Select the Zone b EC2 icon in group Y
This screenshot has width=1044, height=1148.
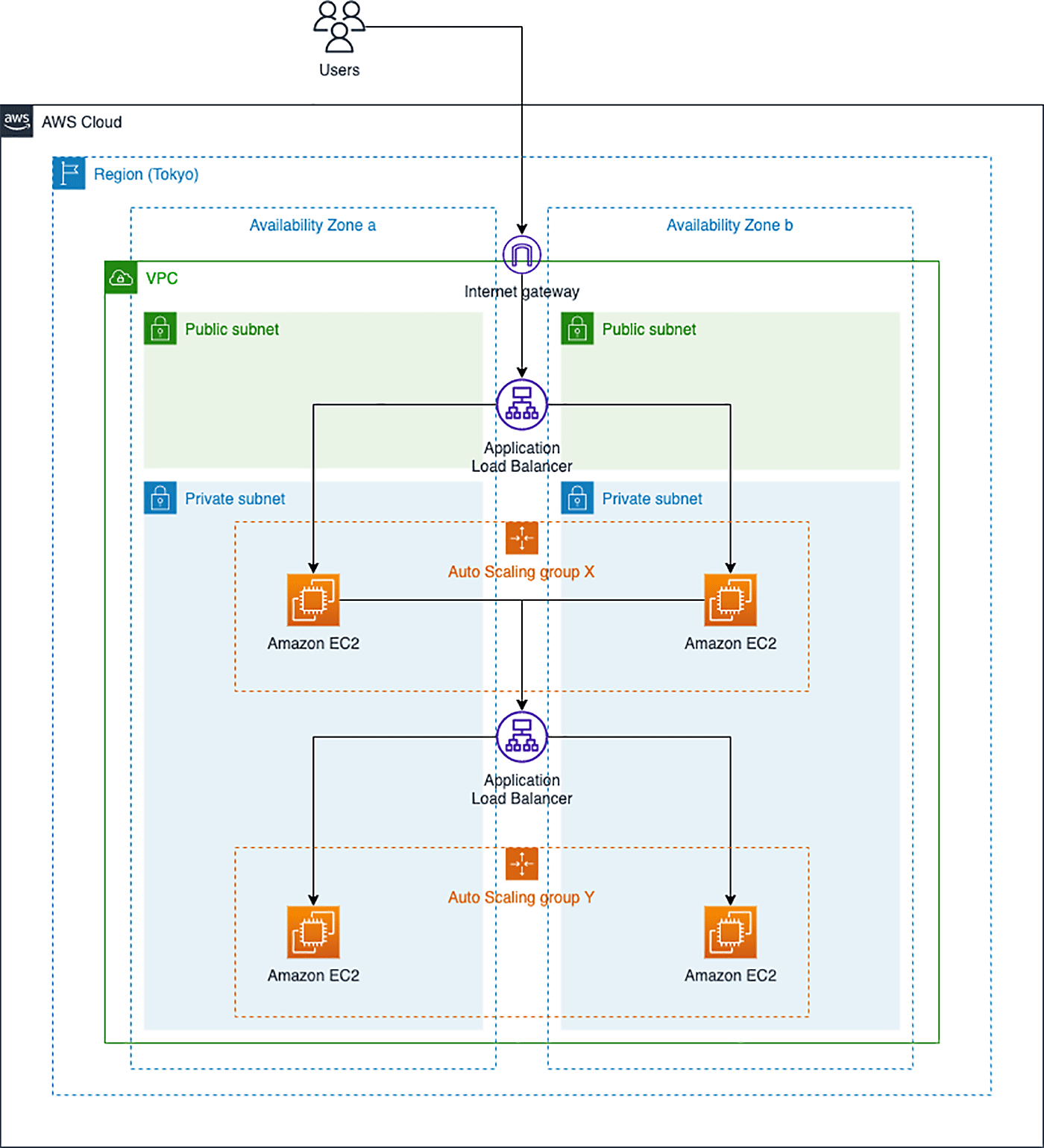(x=731, y=933)
